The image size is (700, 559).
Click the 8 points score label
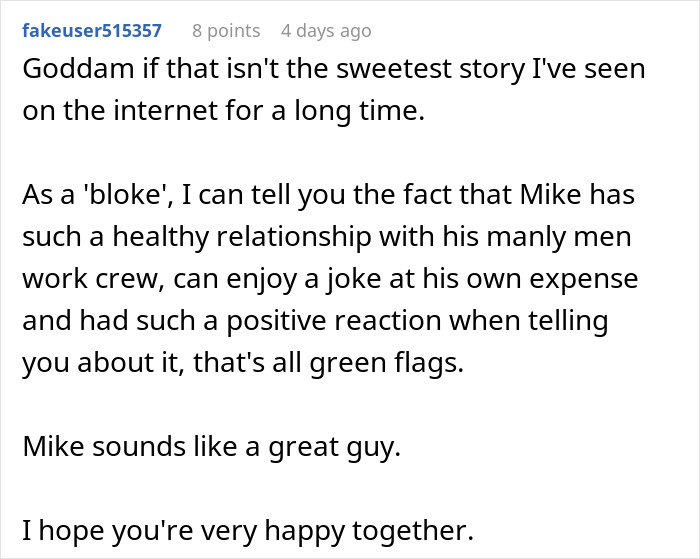tap(226, 31)
